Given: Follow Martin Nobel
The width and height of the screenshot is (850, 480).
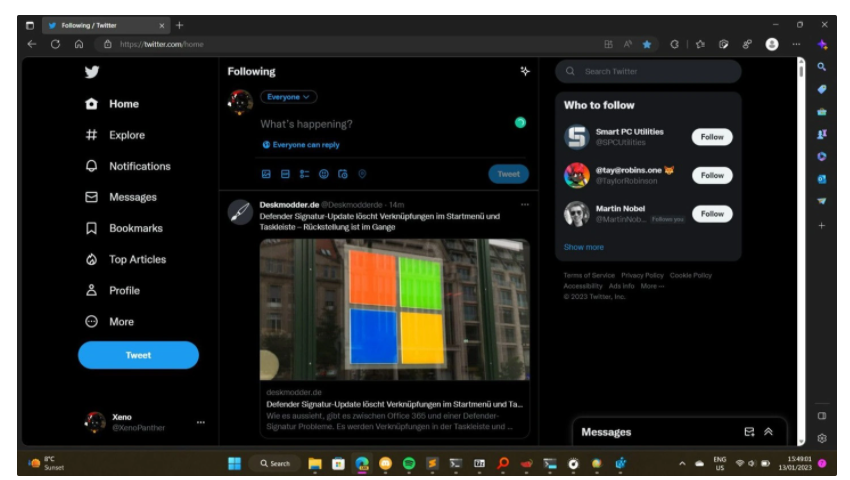Looking at the screenshot, I should pos(712,214).
